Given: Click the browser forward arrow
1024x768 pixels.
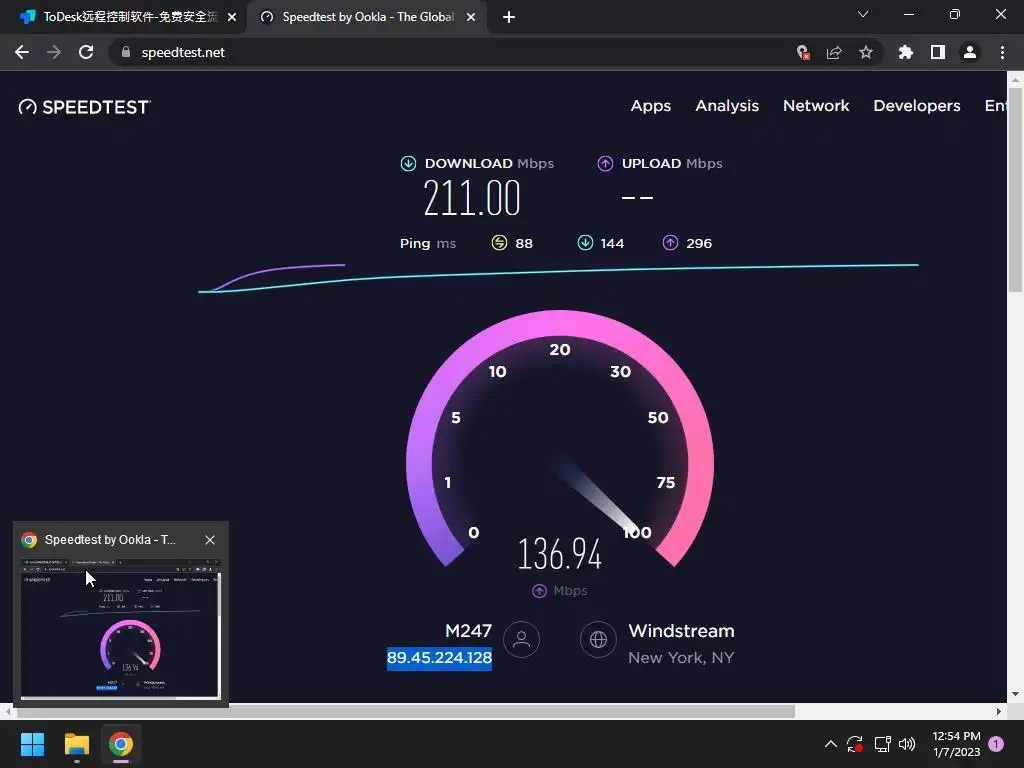Looking at the screenshot, I should coord(54,52).
